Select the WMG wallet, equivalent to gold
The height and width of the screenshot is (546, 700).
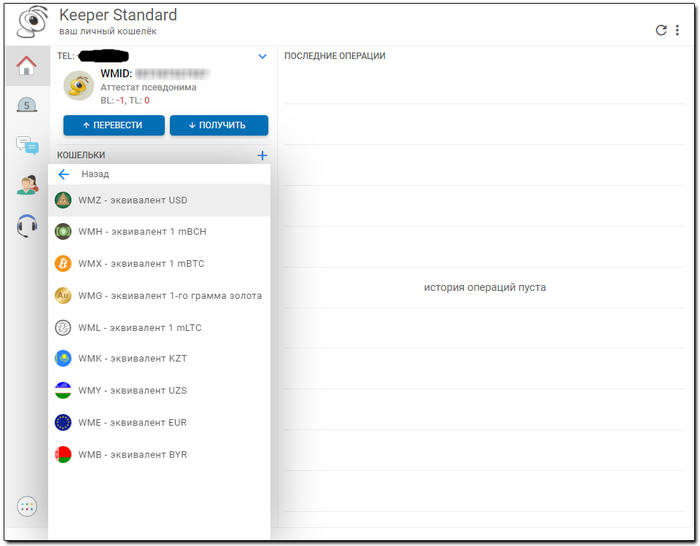click(x=159, y=296)
